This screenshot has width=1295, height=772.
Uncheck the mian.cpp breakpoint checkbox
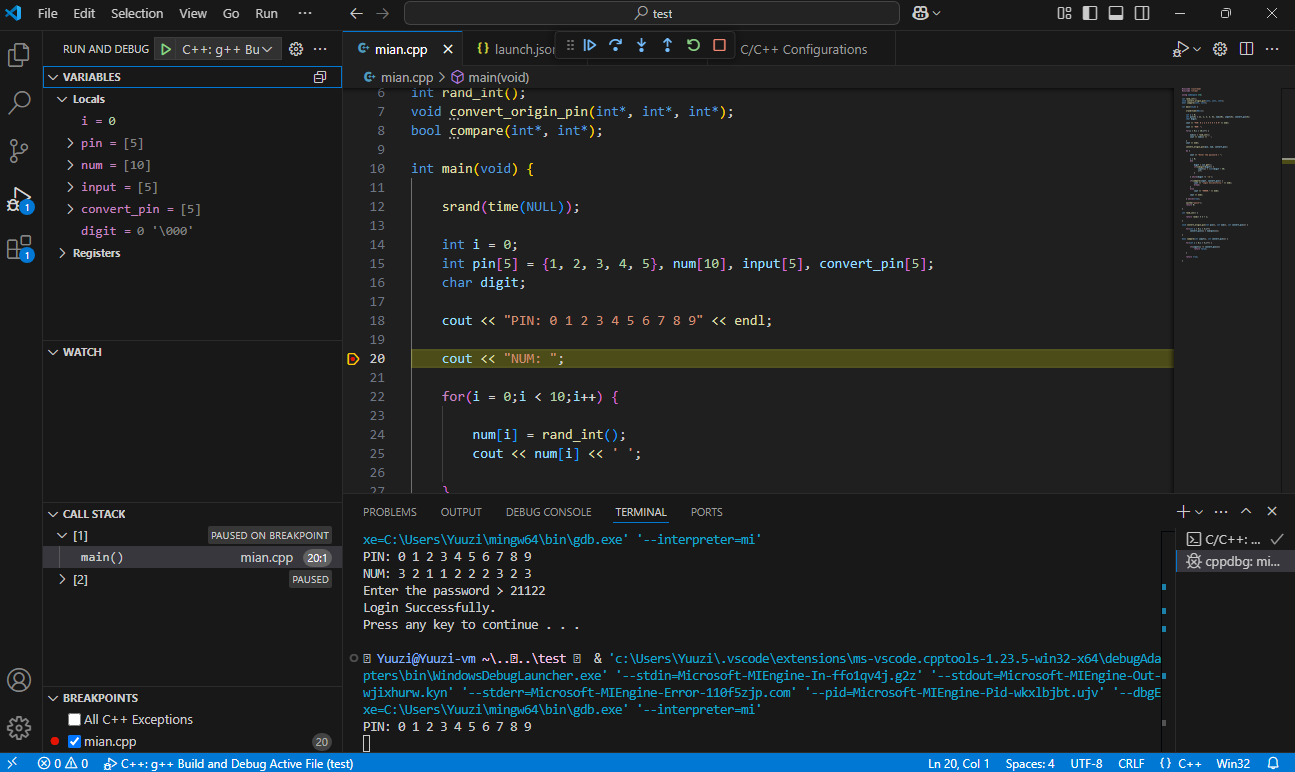point(74,742)
